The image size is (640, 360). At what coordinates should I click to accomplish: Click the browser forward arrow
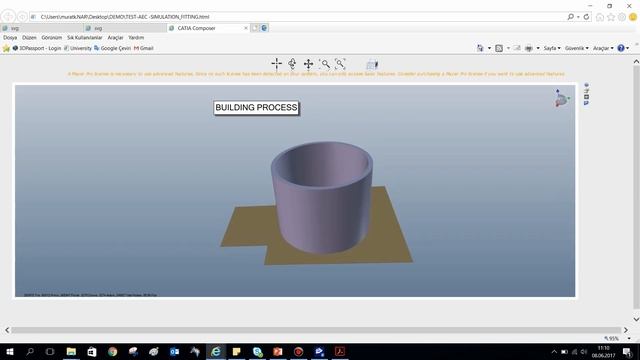pos(22,17)
